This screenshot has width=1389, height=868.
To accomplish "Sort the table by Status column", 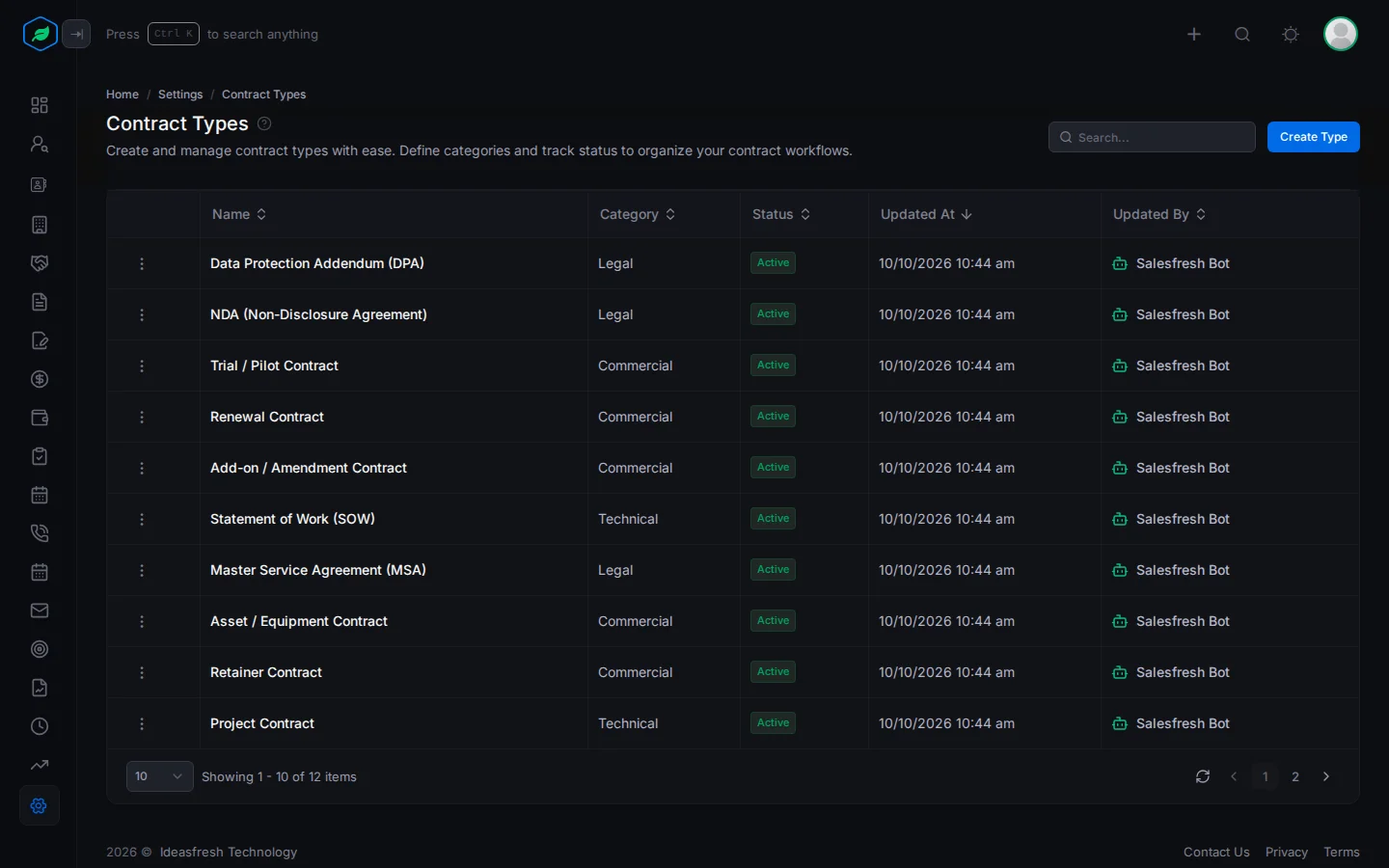I will click(x=781, y=214).
